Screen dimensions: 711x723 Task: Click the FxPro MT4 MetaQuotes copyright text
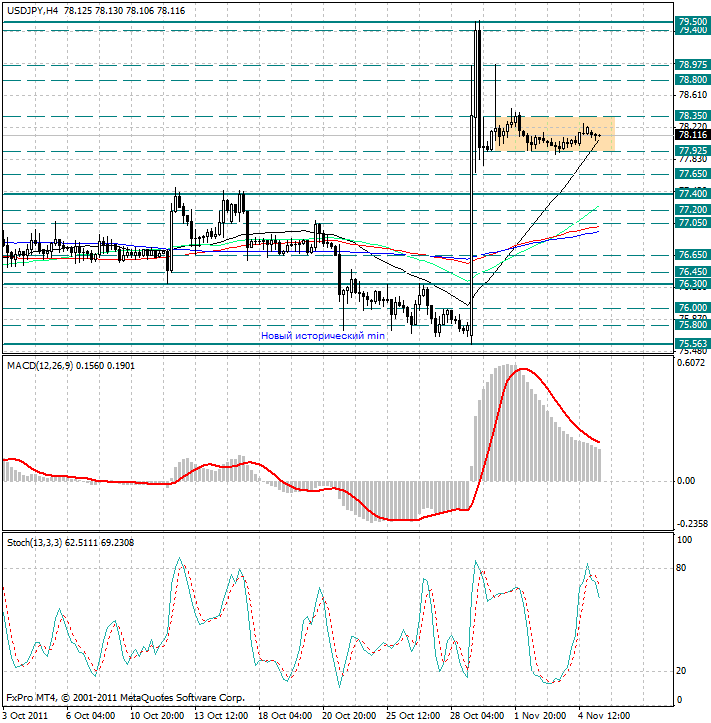125,697
